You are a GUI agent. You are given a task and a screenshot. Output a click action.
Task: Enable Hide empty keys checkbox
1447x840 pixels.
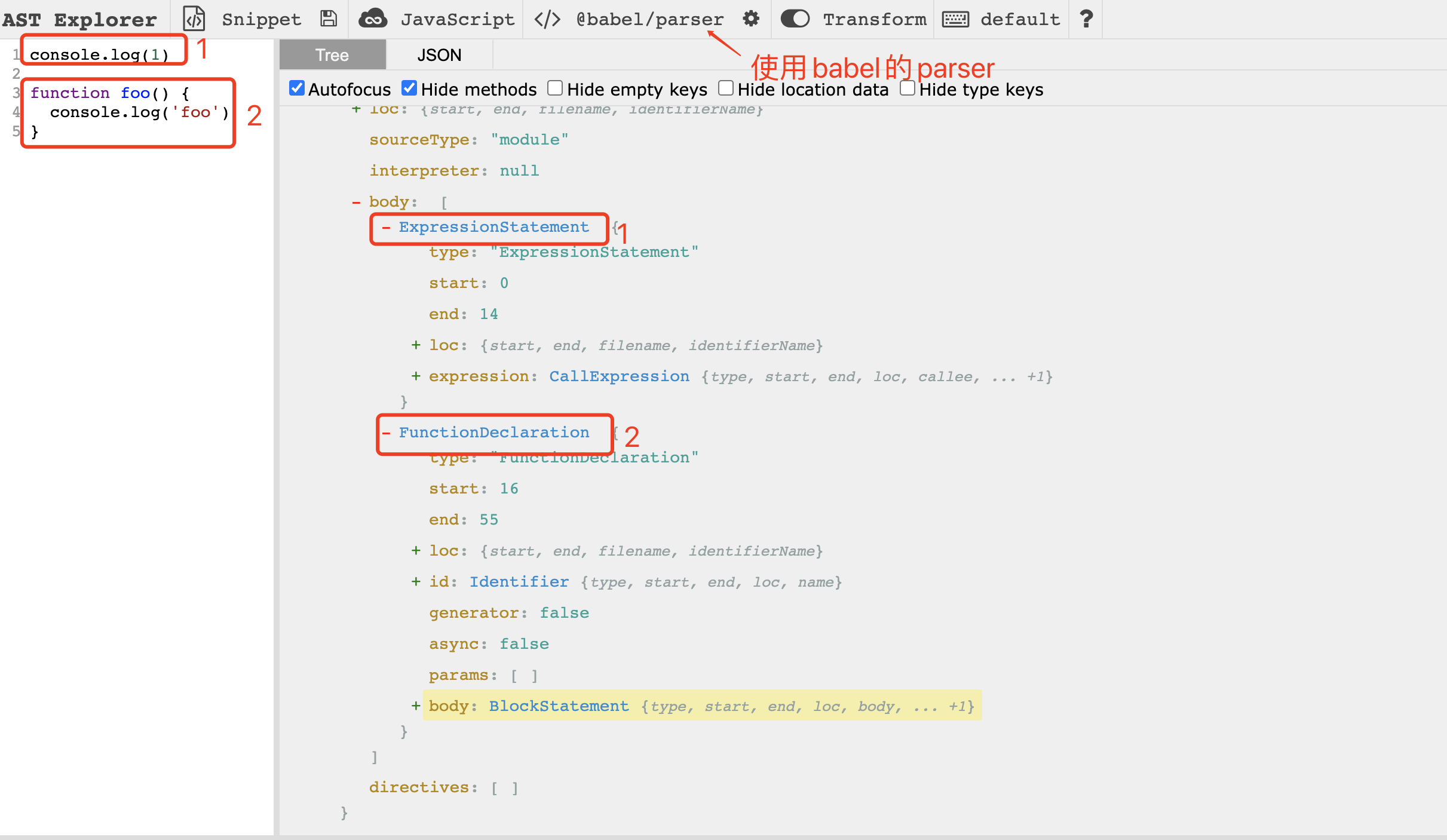point(555,88)
